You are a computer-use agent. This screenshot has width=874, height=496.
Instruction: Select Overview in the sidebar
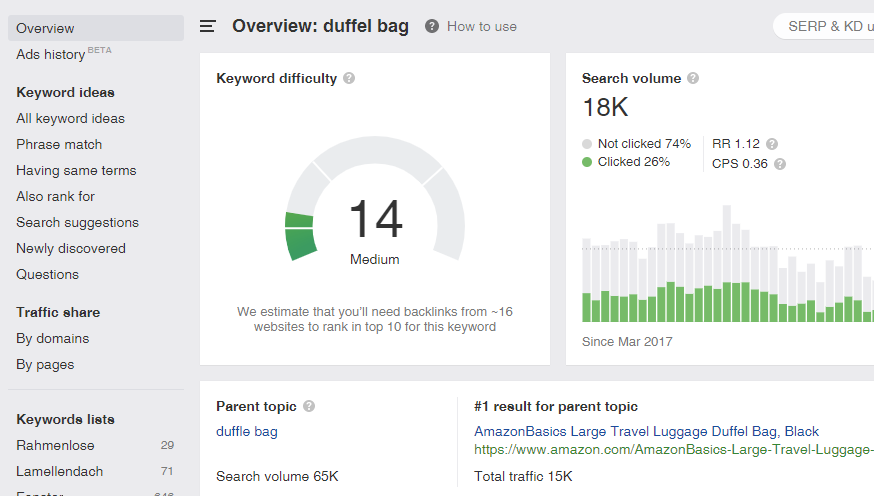click(45, 28)
